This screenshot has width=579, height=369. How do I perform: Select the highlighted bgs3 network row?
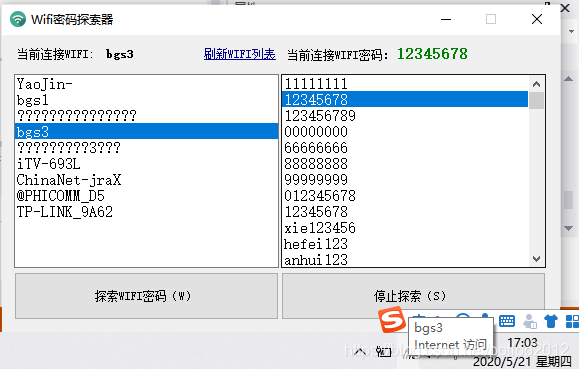(146, 131)
